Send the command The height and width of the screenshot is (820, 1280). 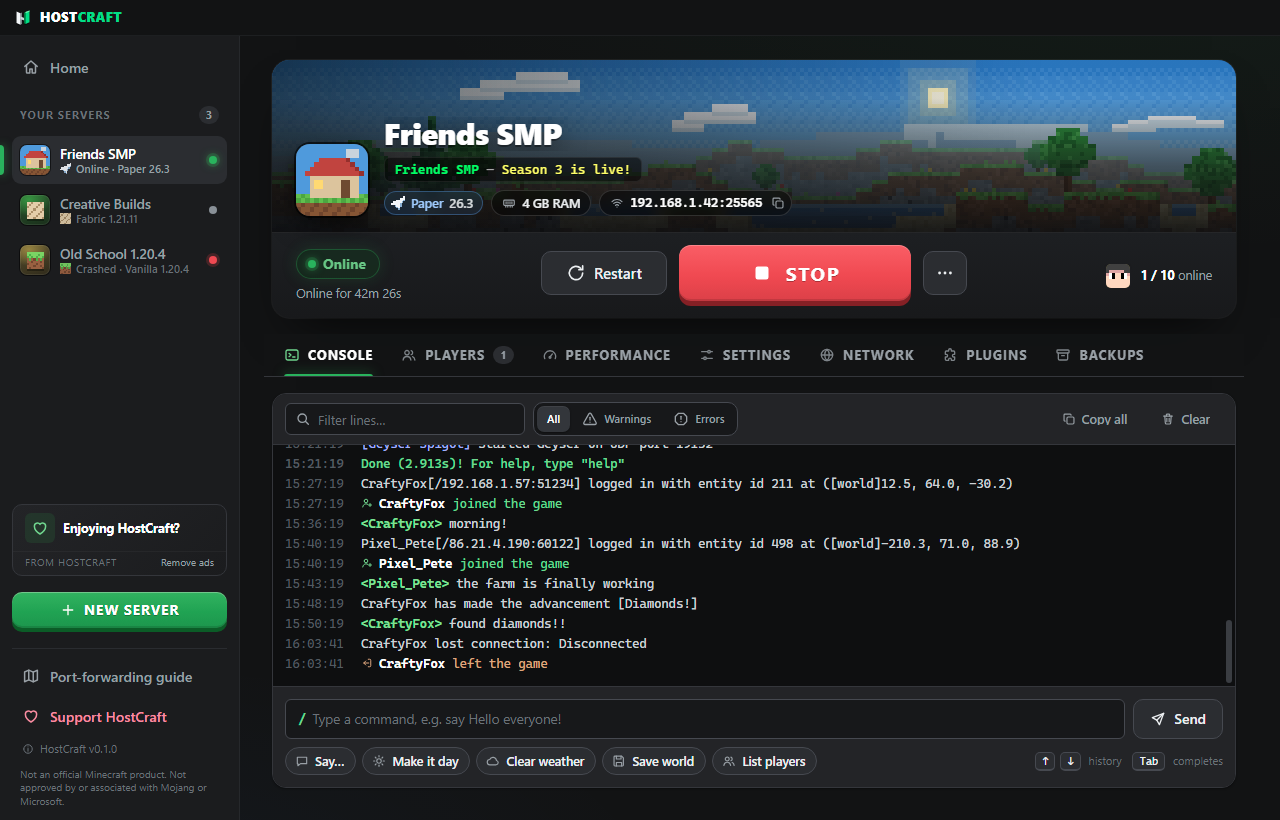1178,719
